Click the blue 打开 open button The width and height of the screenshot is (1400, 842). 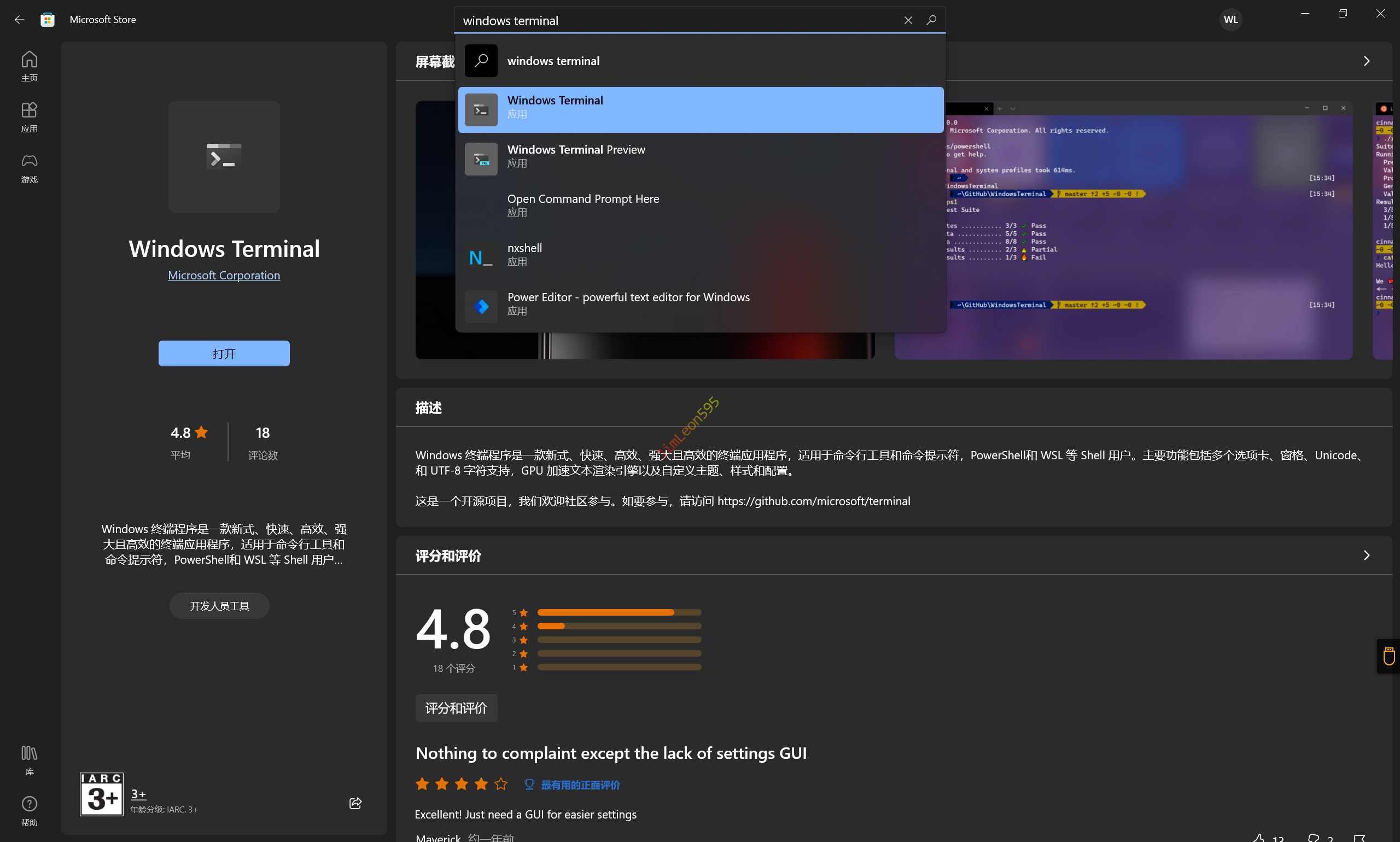(224, 354)
